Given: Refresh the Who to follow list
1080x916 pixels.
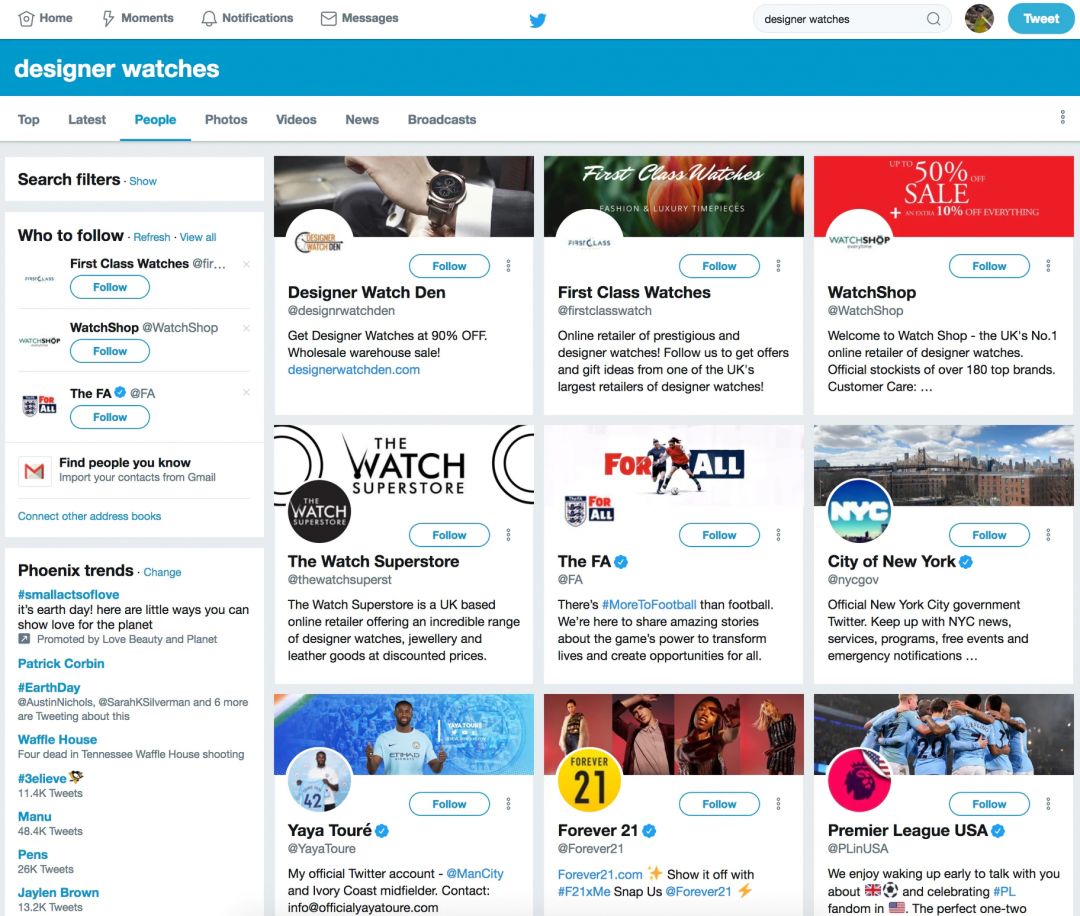Looking at the screenshot, I should pos(152,237).
